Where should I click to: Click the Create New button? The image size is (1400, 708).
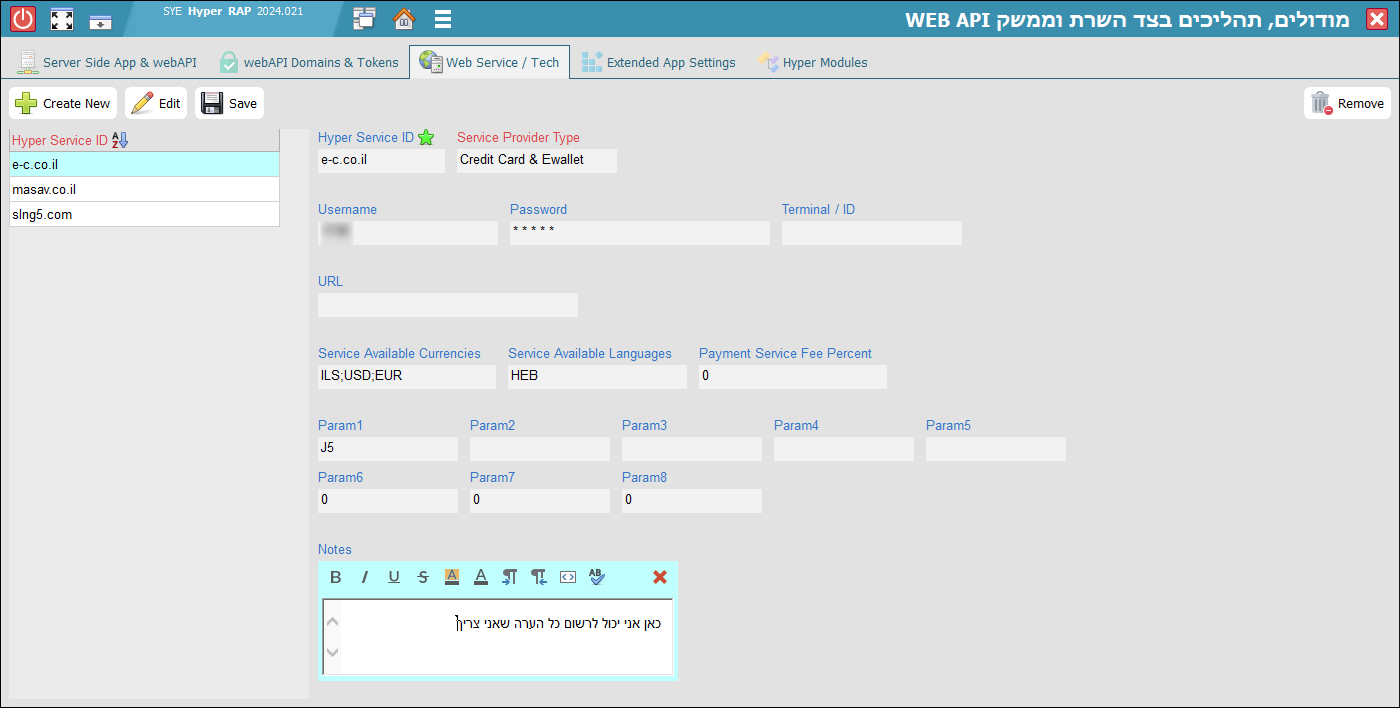coord(63,103)
